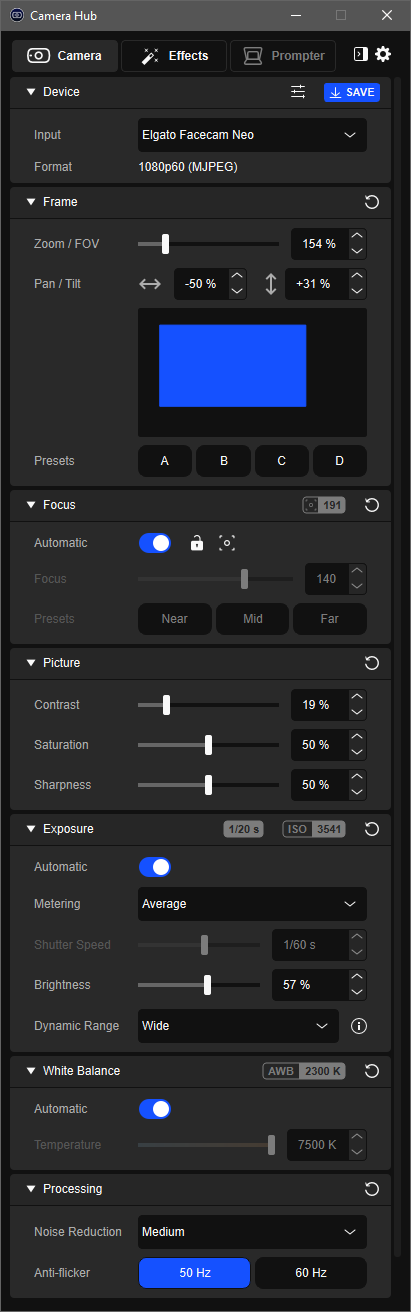Switch to the Effects tab
Viewport: 411px width, 1312px height.
tap(174, 56)
